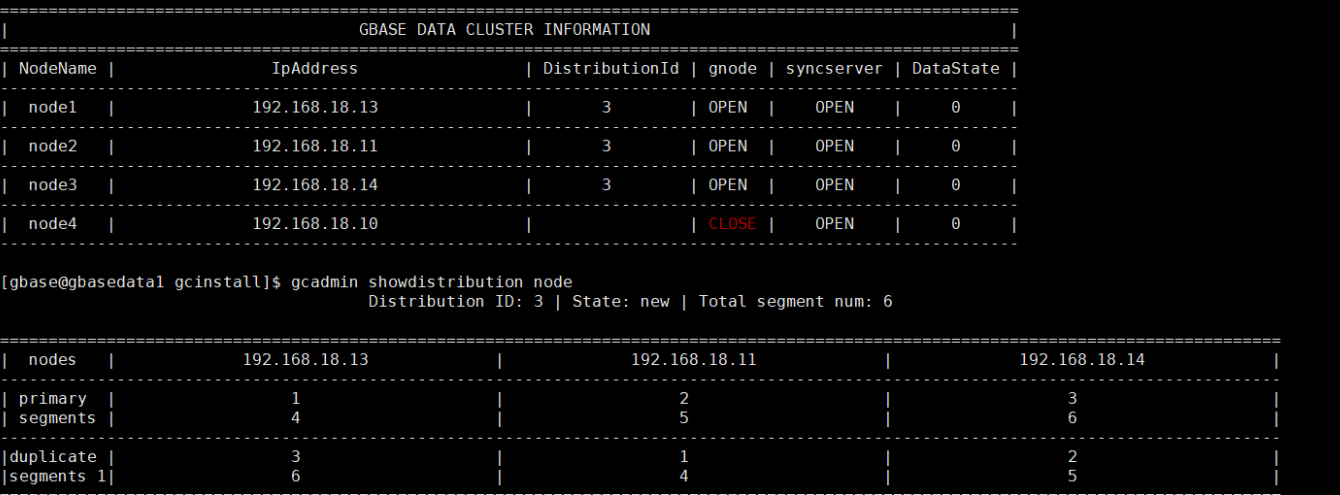Screen dimensions: 1340x495
Task: Click node1's gnode OPEN status
Action: (x=728, y=107)
